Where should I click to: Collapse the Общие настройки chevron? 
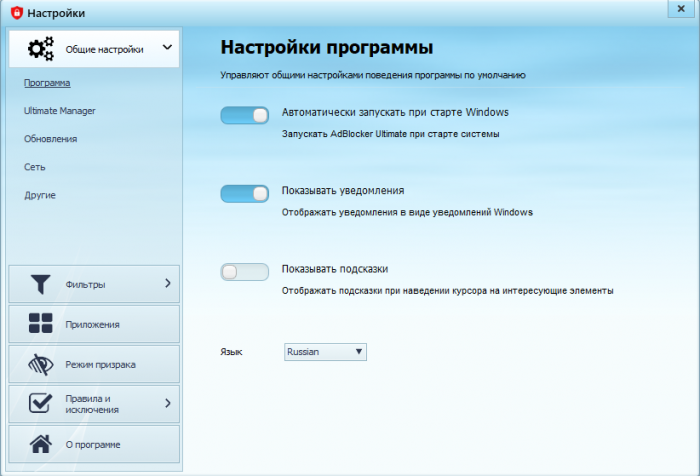coord(167,47)
